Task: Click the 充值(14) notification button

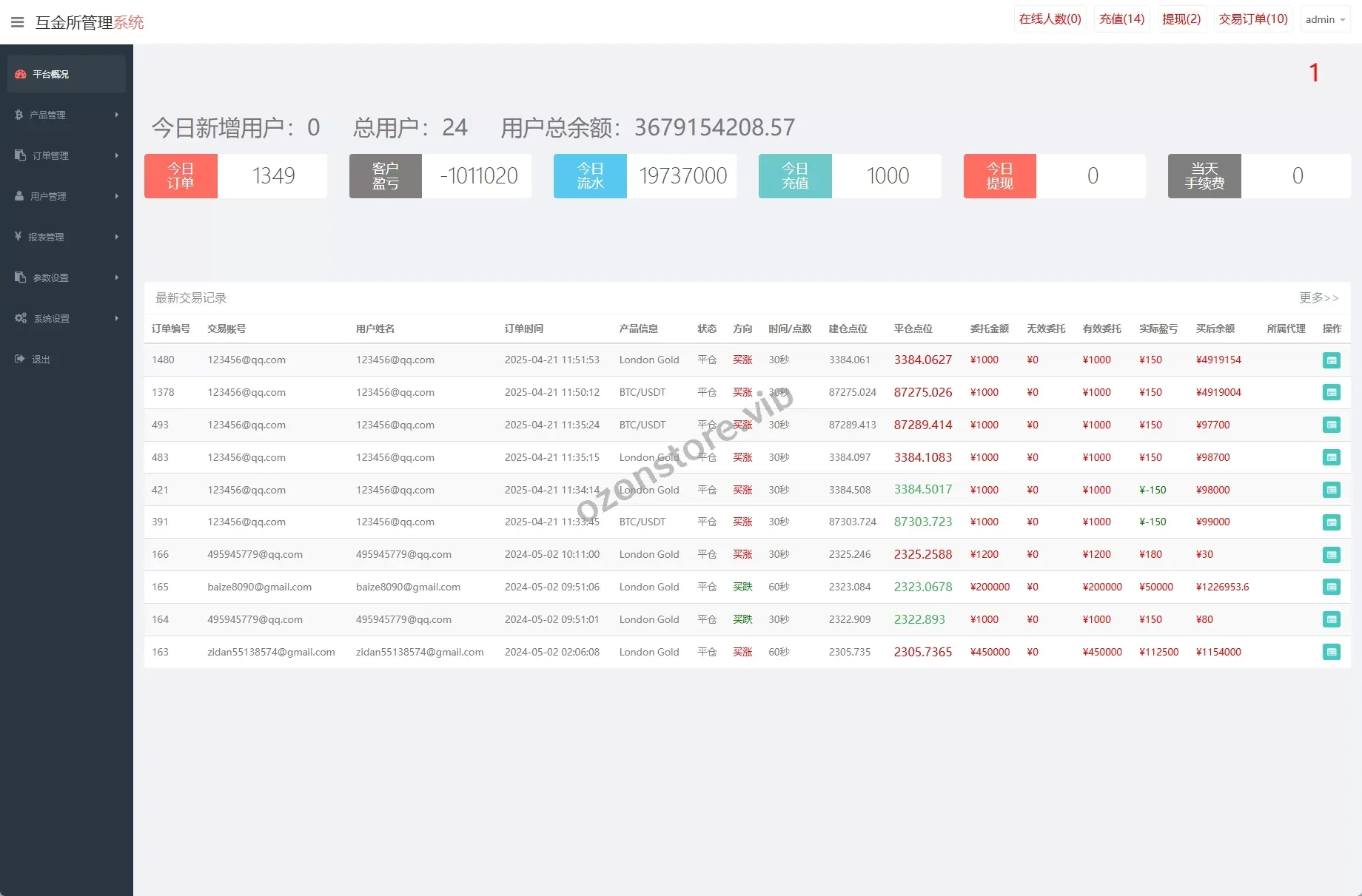Action: 1121,19
